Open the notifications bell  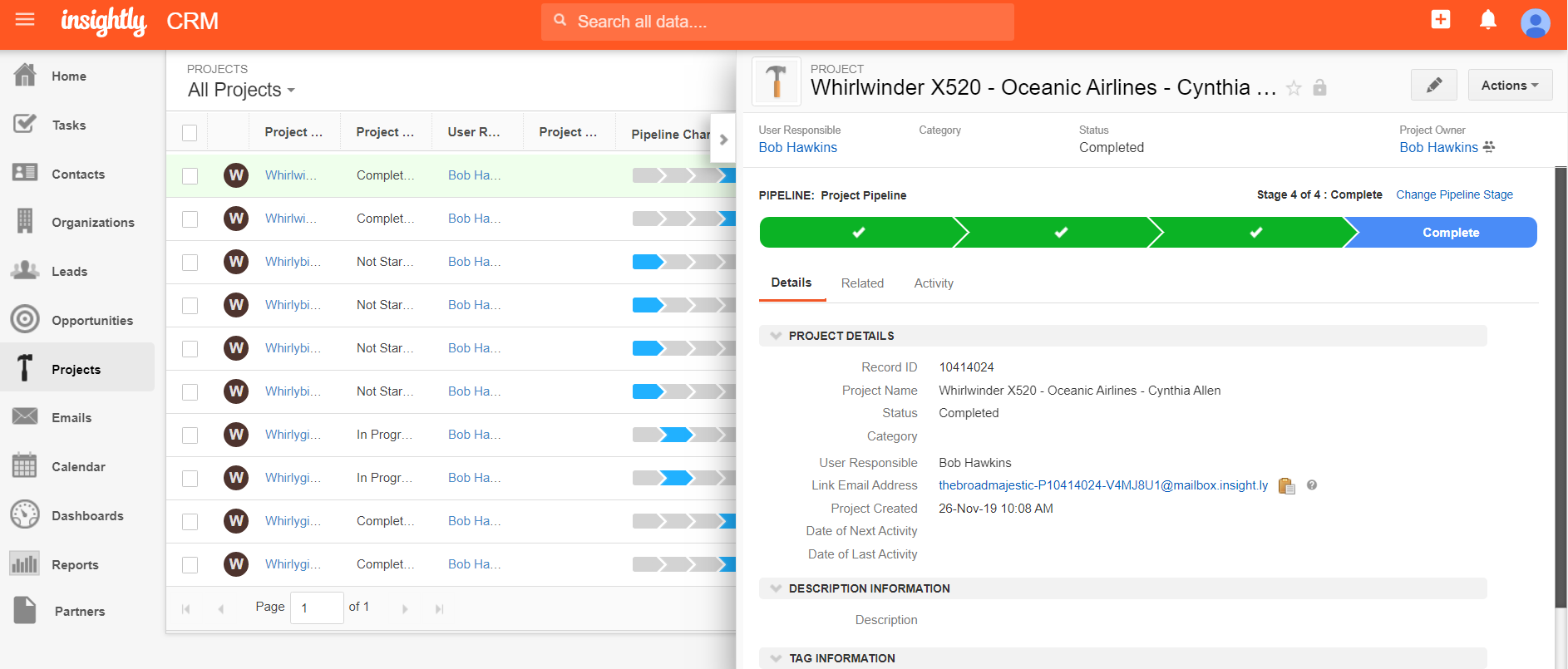[x=1487, y=20]
